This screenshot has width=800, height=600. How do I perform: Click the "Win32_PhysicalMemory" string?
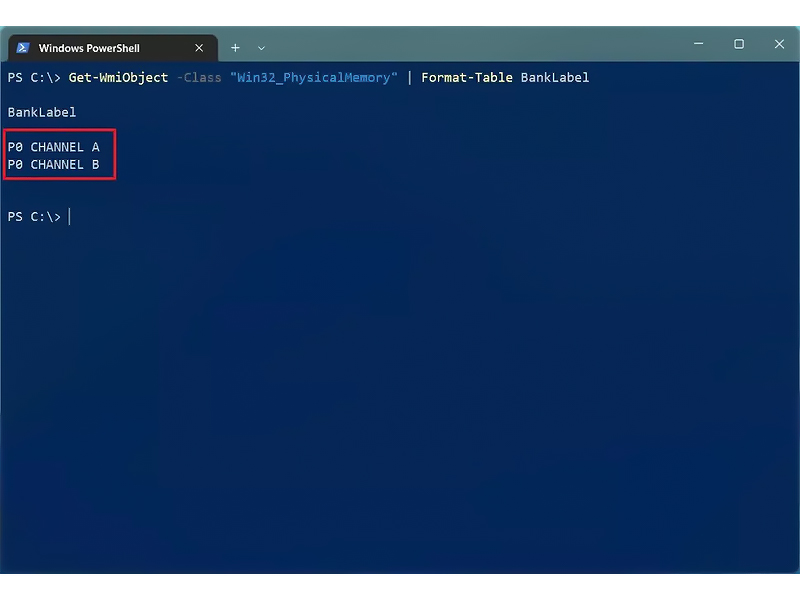tap(313, 78)
